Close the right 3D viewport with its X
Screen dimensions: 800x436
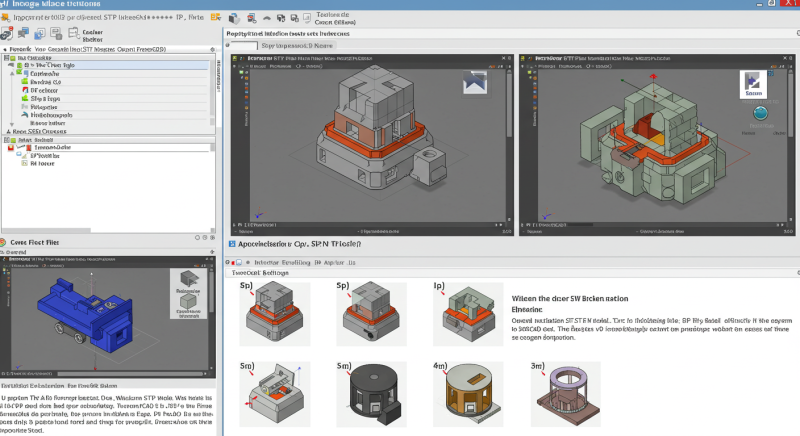(x=784, y=58)
